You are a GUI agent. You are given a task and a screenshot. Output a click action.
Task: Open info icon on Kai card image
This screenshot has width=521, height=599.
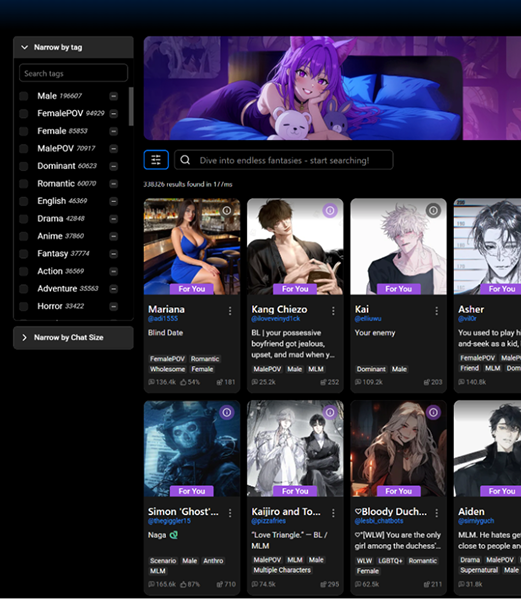point(433,210)
